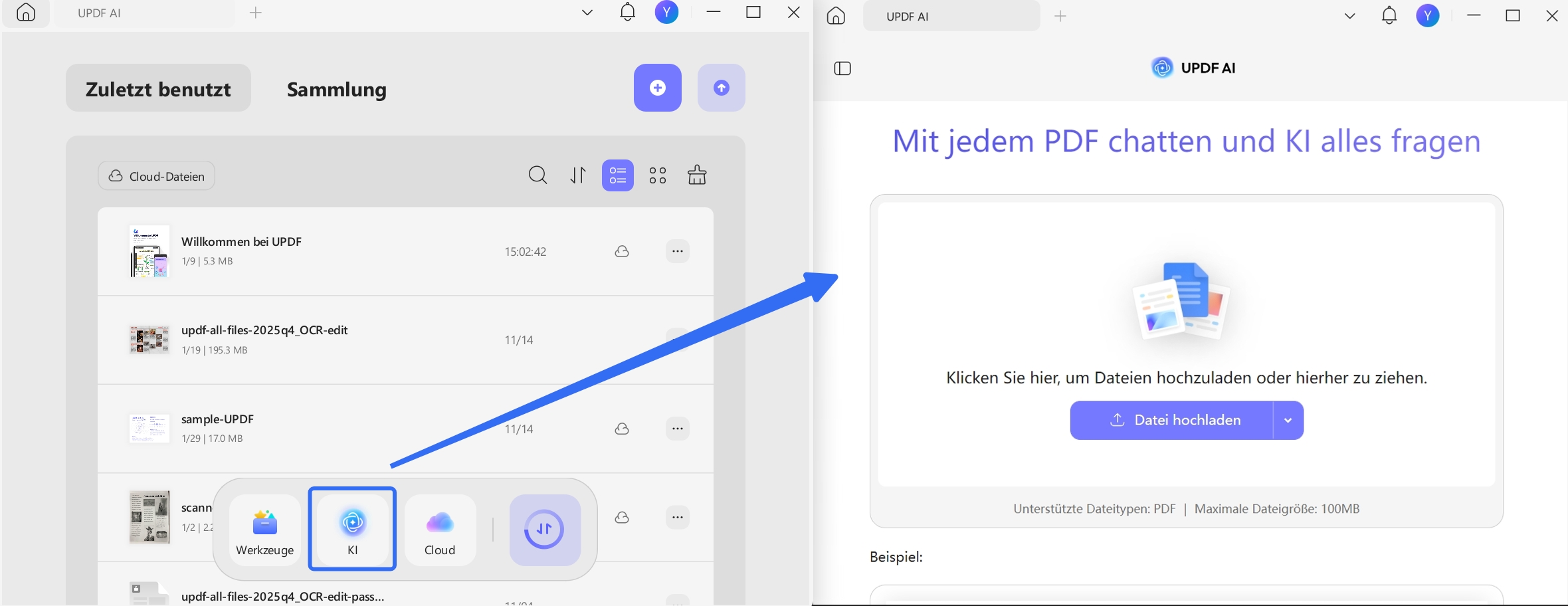
Task: Open more options in the scanned file row
Action: pyautogui.click(x=678, y=517)
